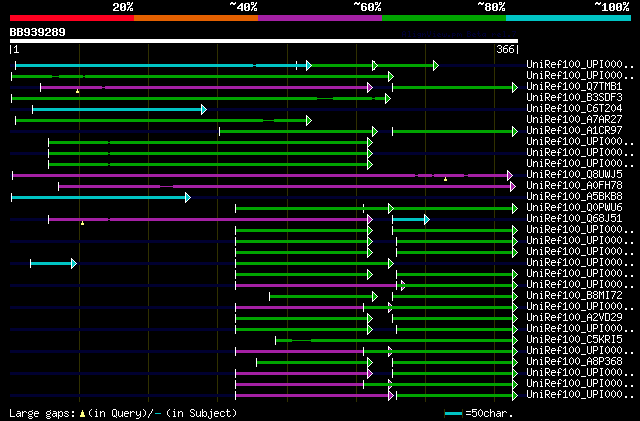Click the yellow gap marker in Q68J51 row
The image size is (640, 421).
pyautogui.click(x=82, y=223)
